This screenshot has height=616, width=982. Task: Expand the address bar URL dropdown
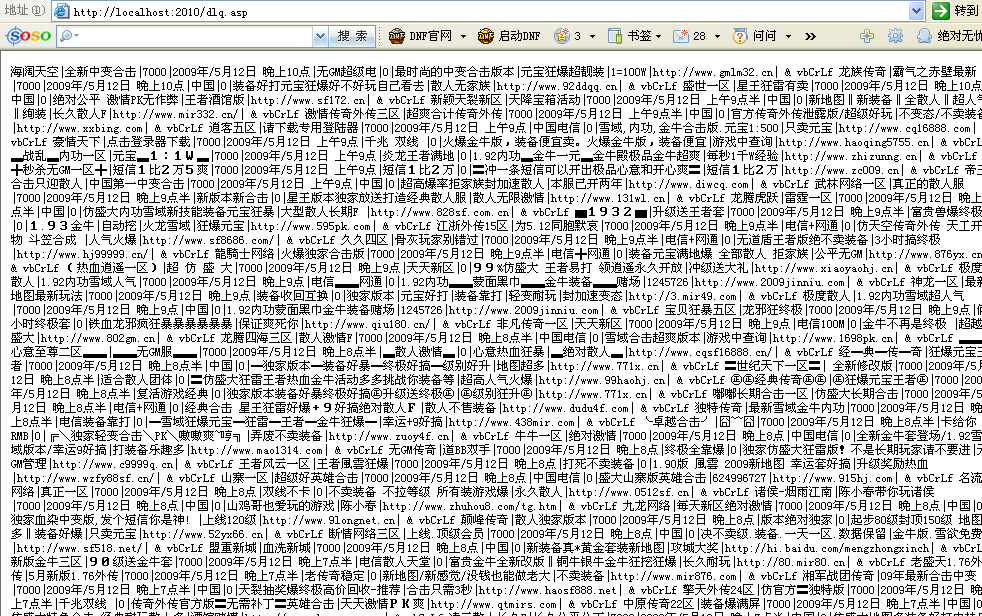(x=915, y=11)
